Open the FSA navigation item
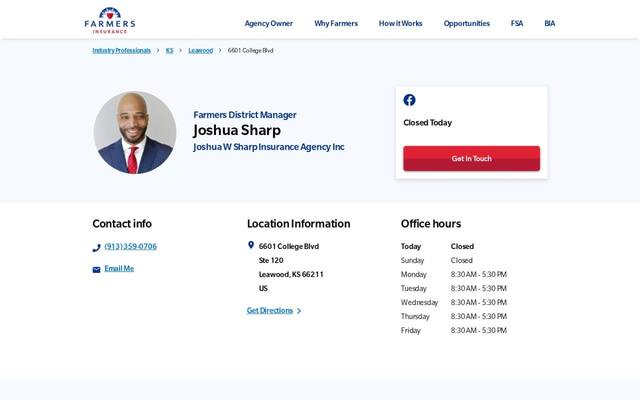640x400 pixels. (x=517, y=24)
